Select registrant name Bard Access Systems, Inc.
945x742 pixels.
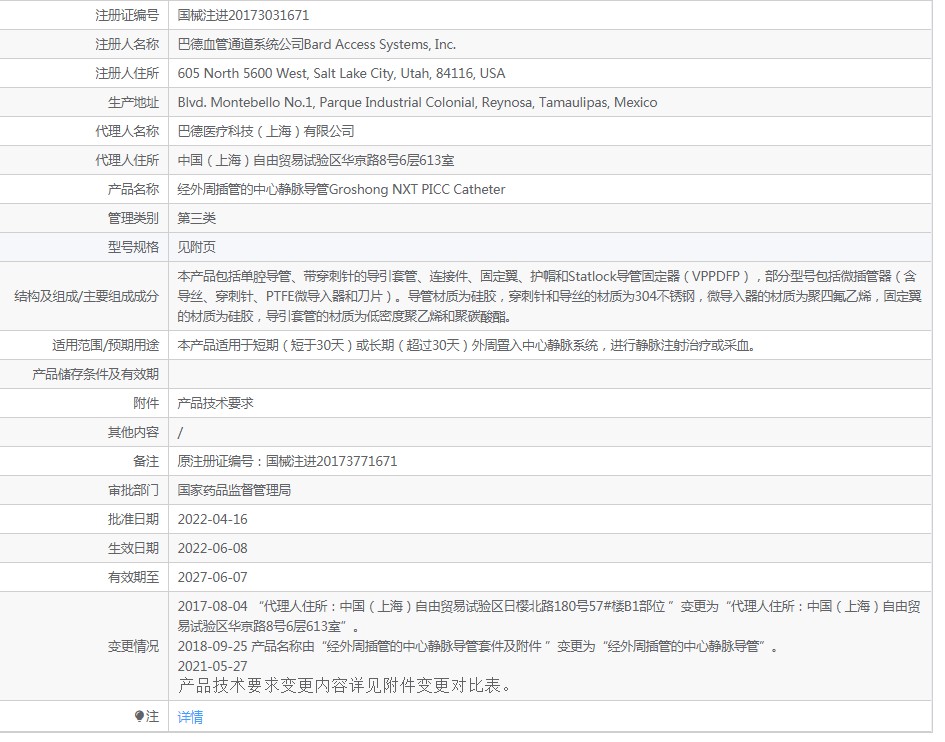point(380,44)
